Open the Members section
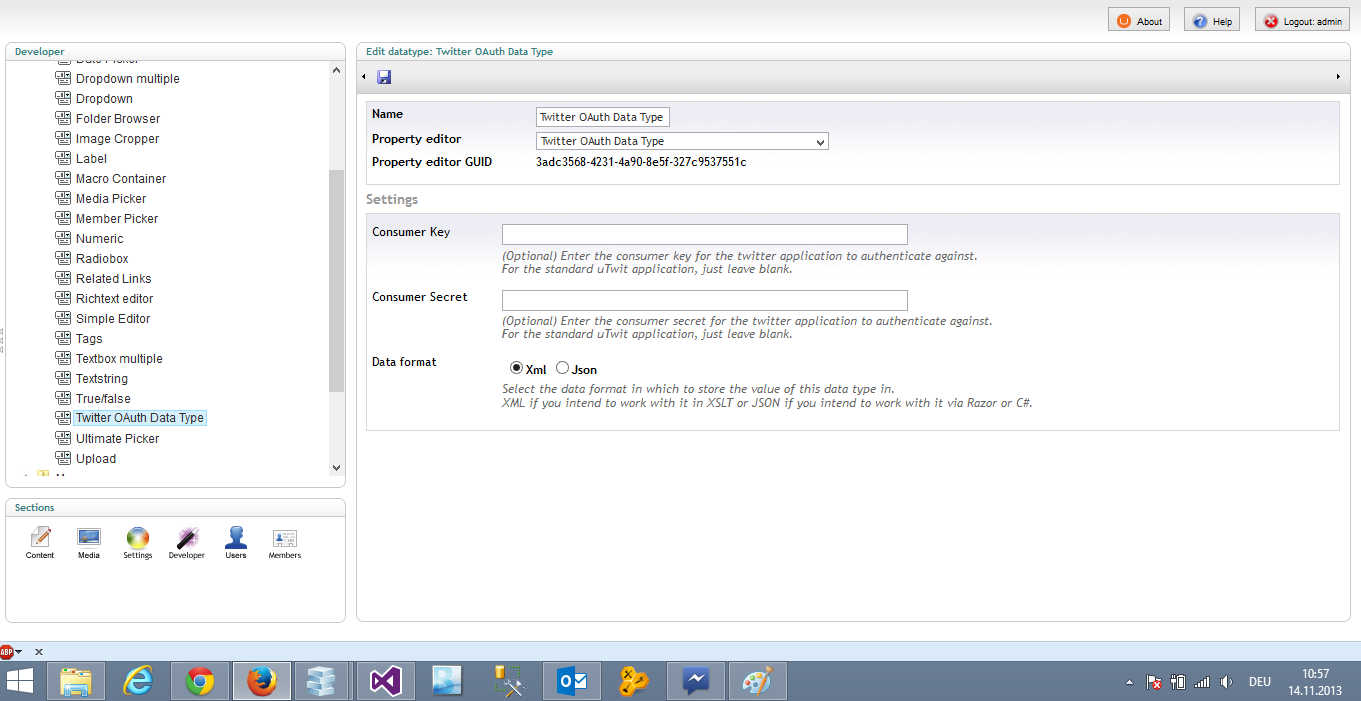 click(285, 543)
